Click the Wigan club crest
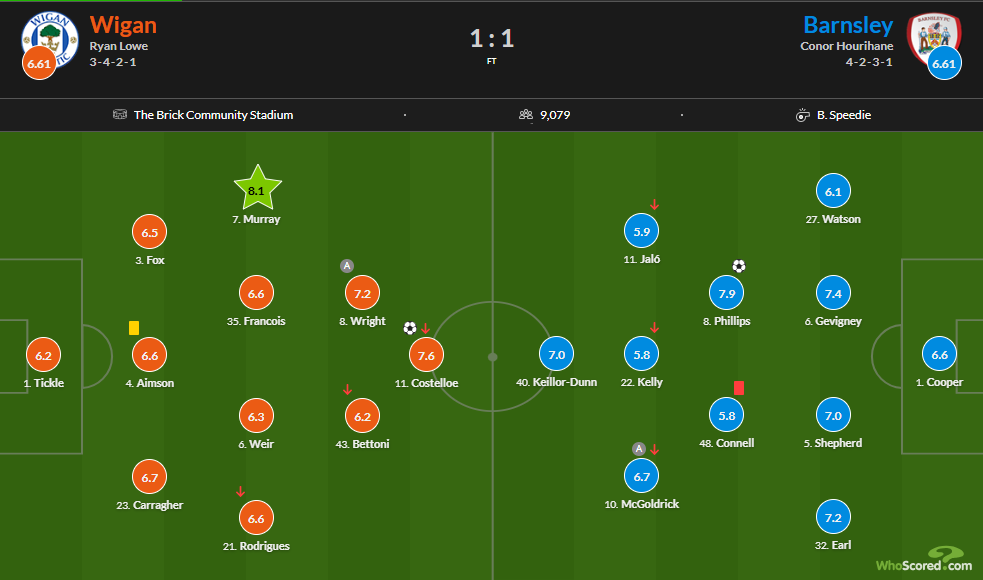This screenshot has height=580, width=983. pos(50,39)
